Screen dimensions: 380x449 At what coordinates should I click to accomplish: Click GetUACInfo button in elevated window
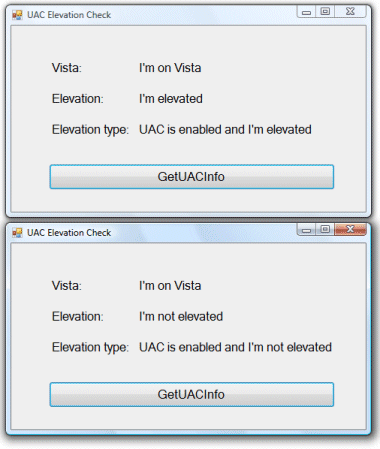coord(192,177)
